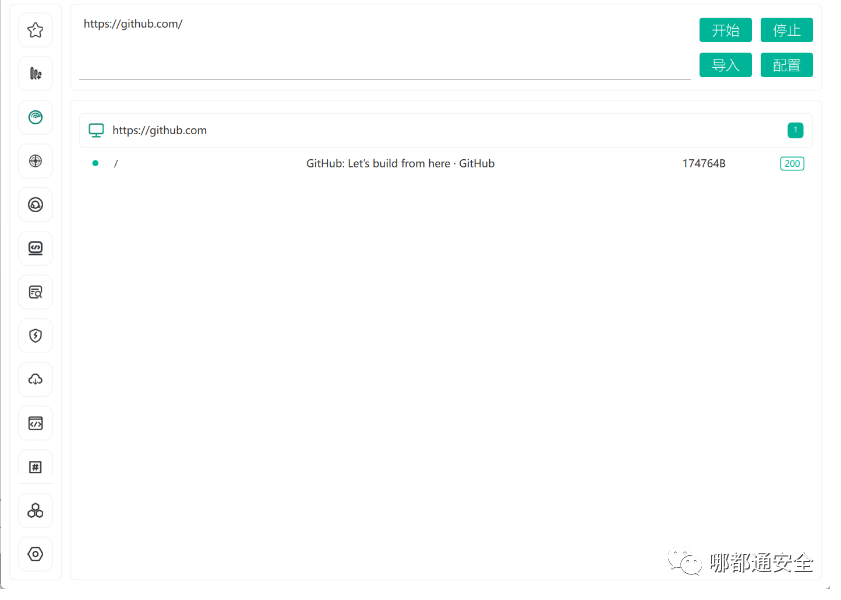Open the headset icon in sidebar
This screenshot has height=600, width=841.
[35, 205]
